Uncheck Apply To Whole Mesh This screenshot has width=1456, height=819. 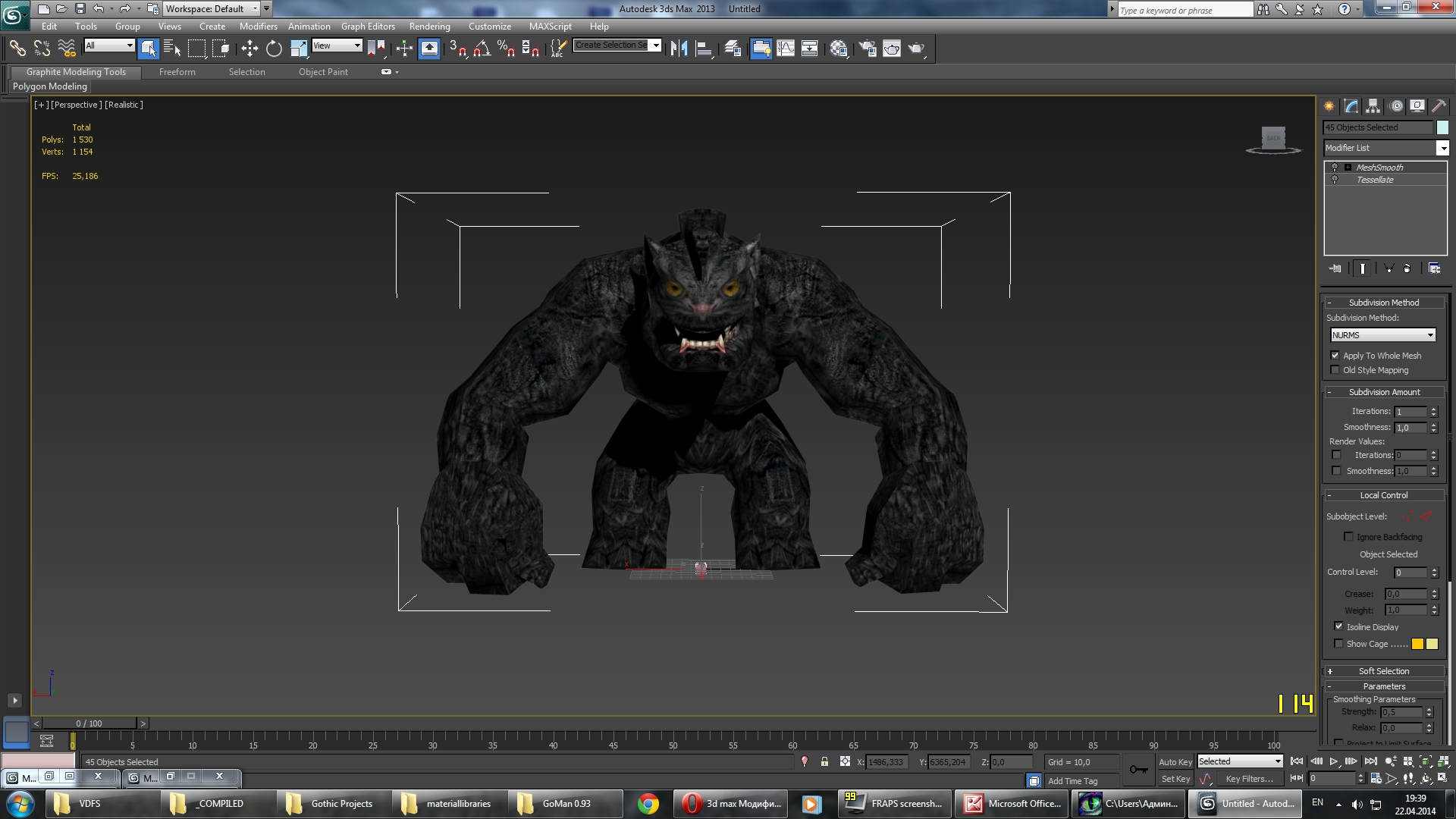[x=1335, y=356]
